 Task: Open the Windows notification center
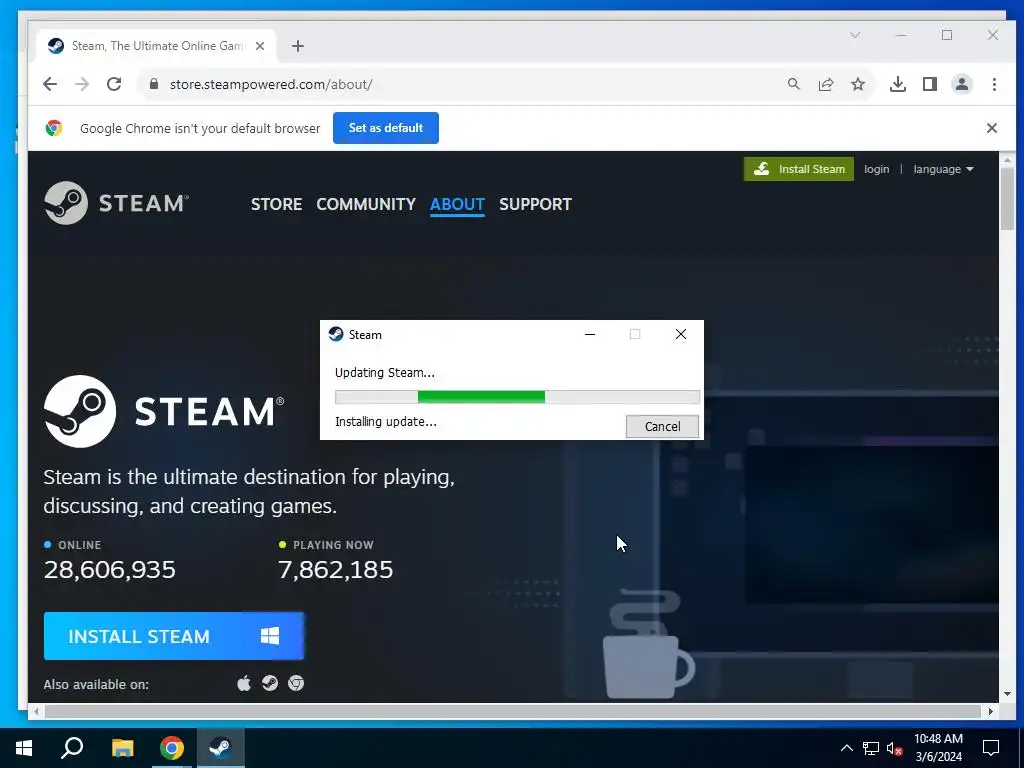(x=991, y=748)
